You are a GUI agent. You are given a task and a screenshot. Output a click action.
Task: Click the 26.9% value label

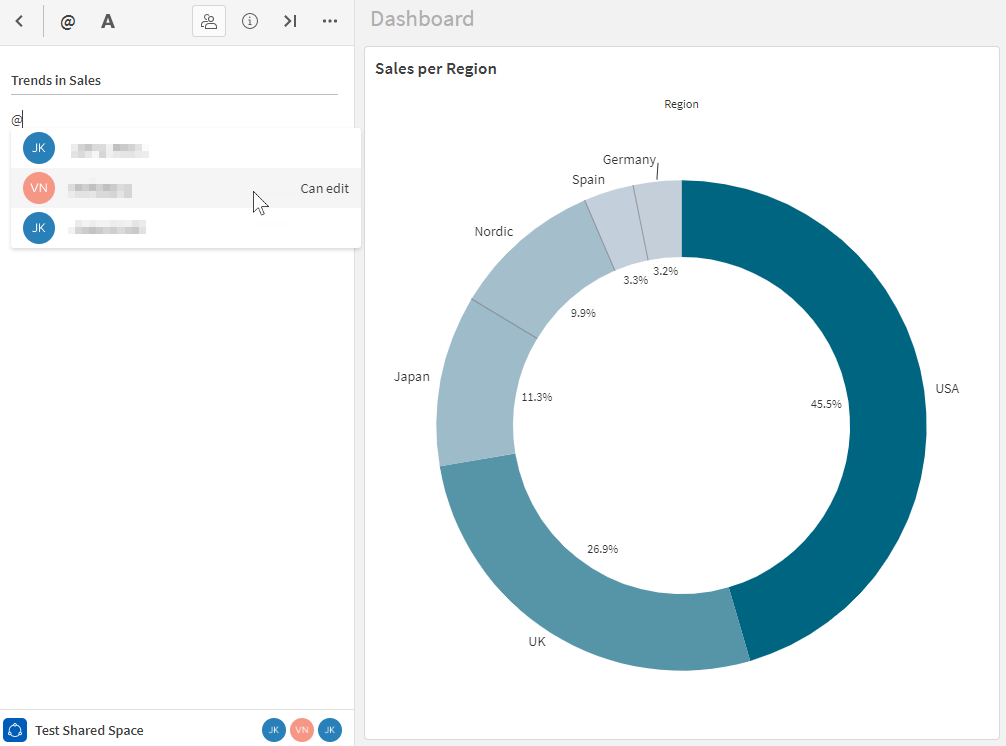602,549
